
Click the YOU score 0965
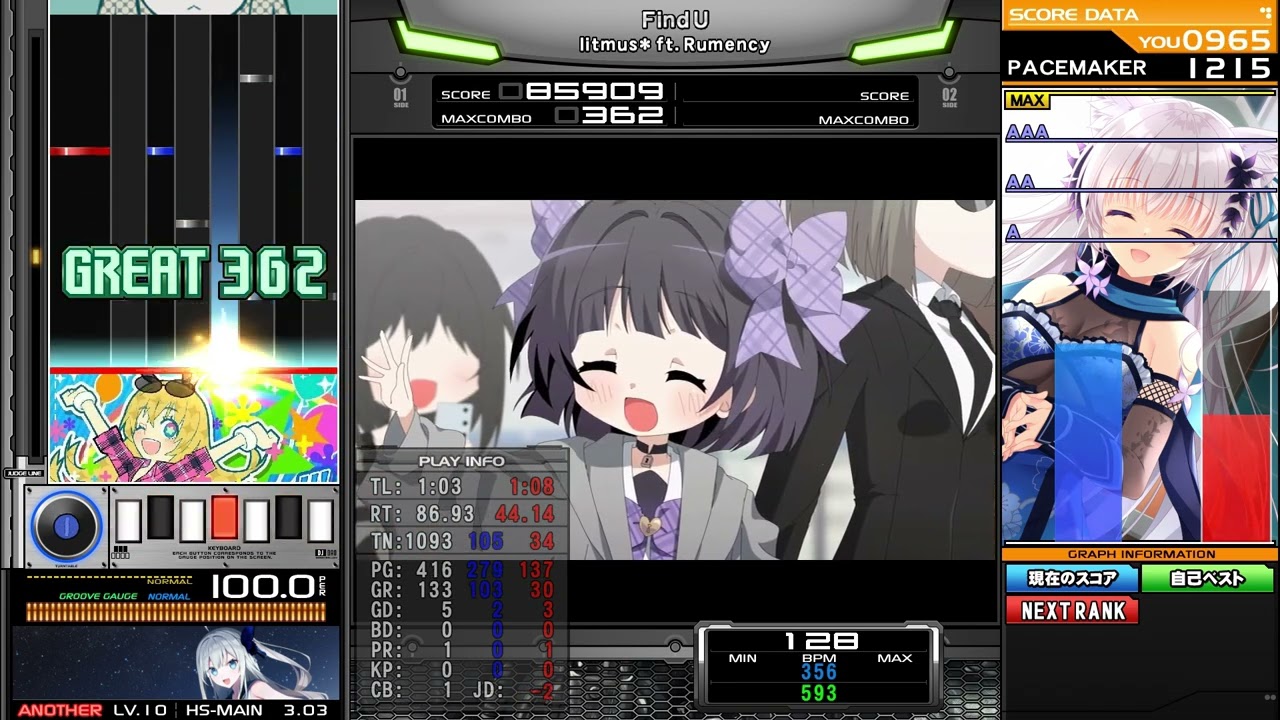pyautogui.click(x=1205, y=40)
